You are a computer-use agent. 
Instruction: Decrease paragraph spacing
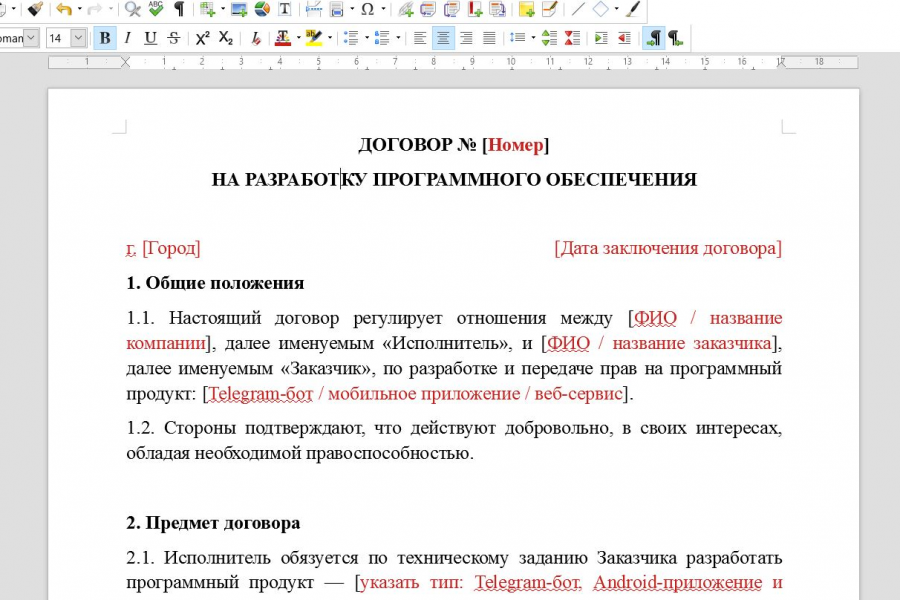pyautogui.click(x=572, y=38)
